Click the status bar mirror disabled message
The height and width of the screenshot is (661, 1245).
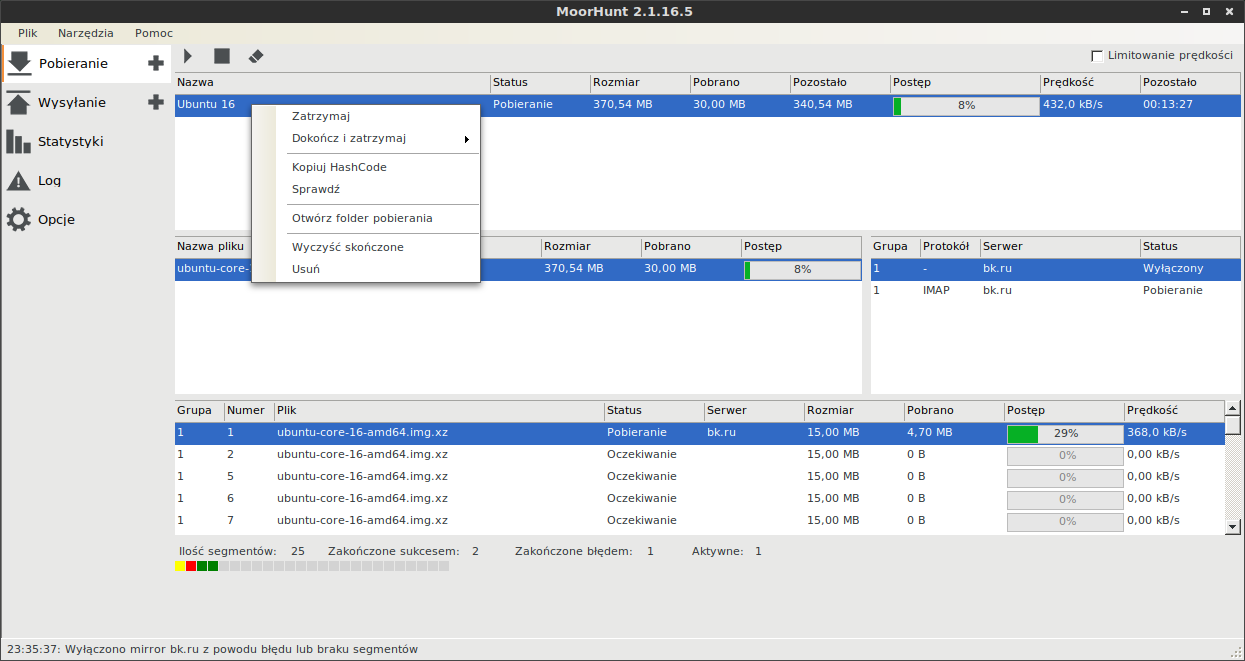tap(211, 649)
